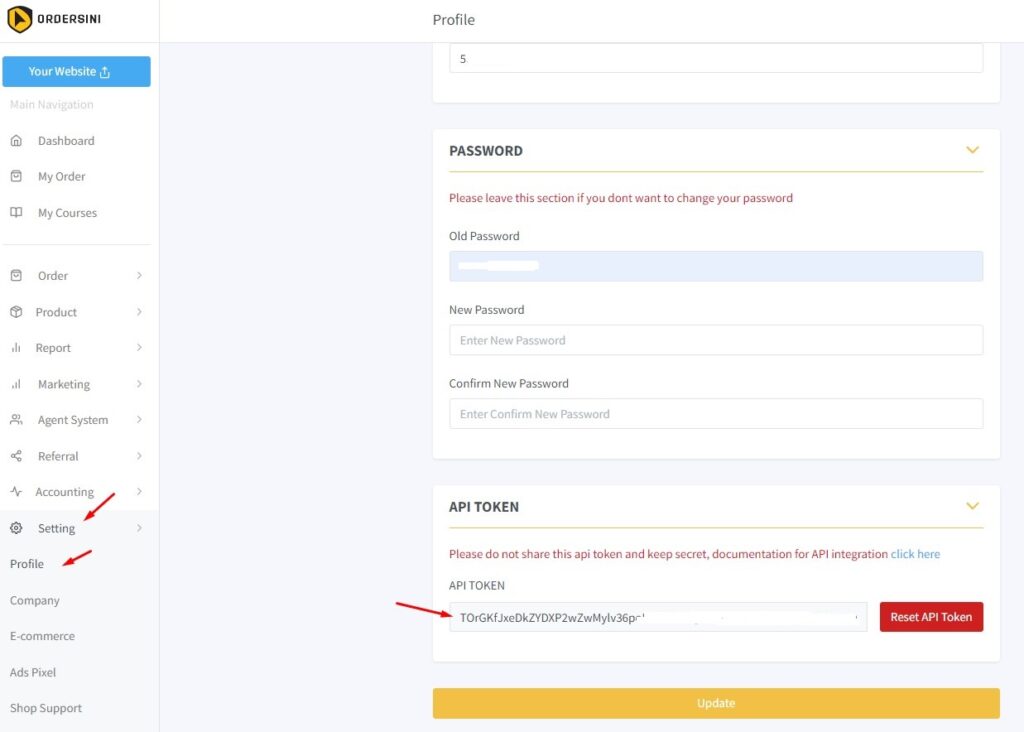Collapse the API TOKEN section chevron
Image resolution: width=1024 pixels, height=732 pixels.
pos(972,506)
